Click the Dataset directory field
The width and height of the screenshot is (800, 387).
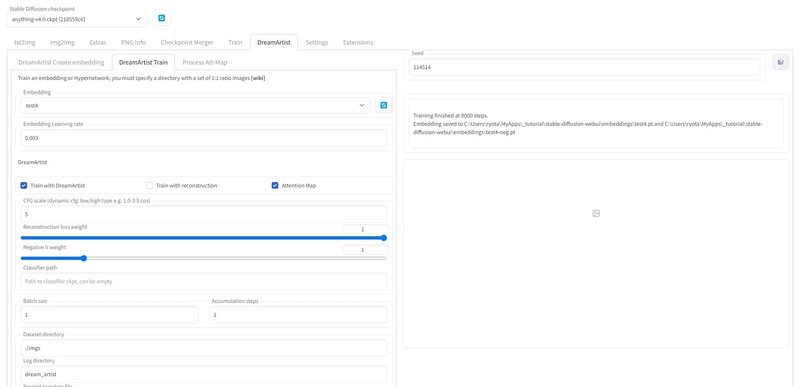(x=204, y=348)
